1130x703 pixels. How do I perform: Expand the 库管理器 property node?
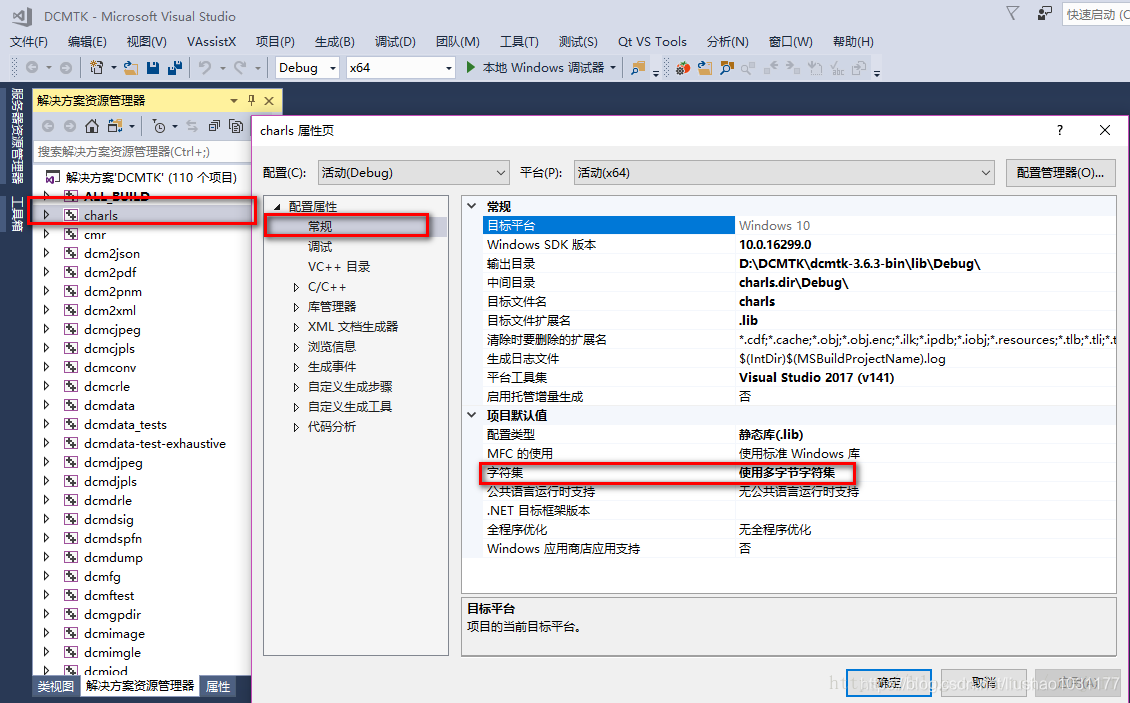click(x=296, y=307)
